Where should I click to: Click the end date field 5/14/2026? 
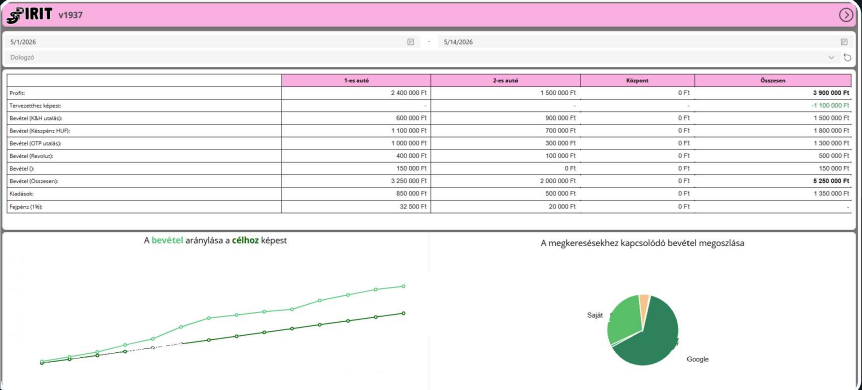coord(645,42)
